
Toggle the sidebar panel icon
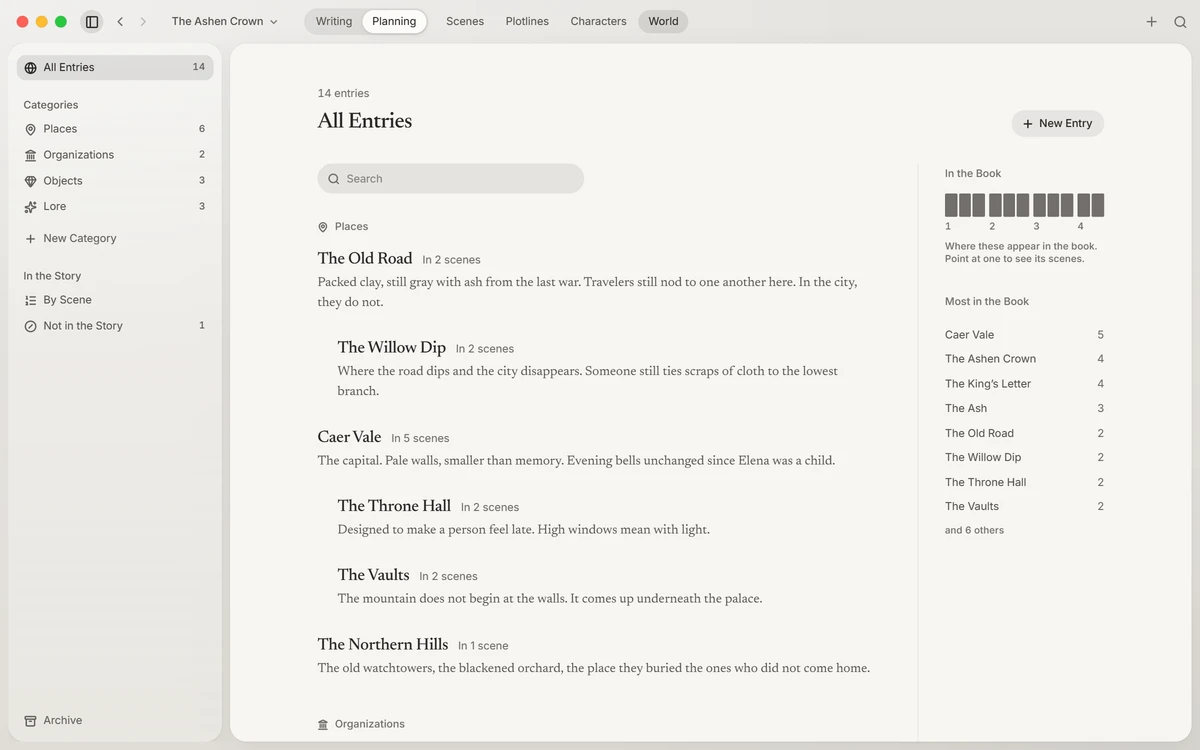(92, 21)
